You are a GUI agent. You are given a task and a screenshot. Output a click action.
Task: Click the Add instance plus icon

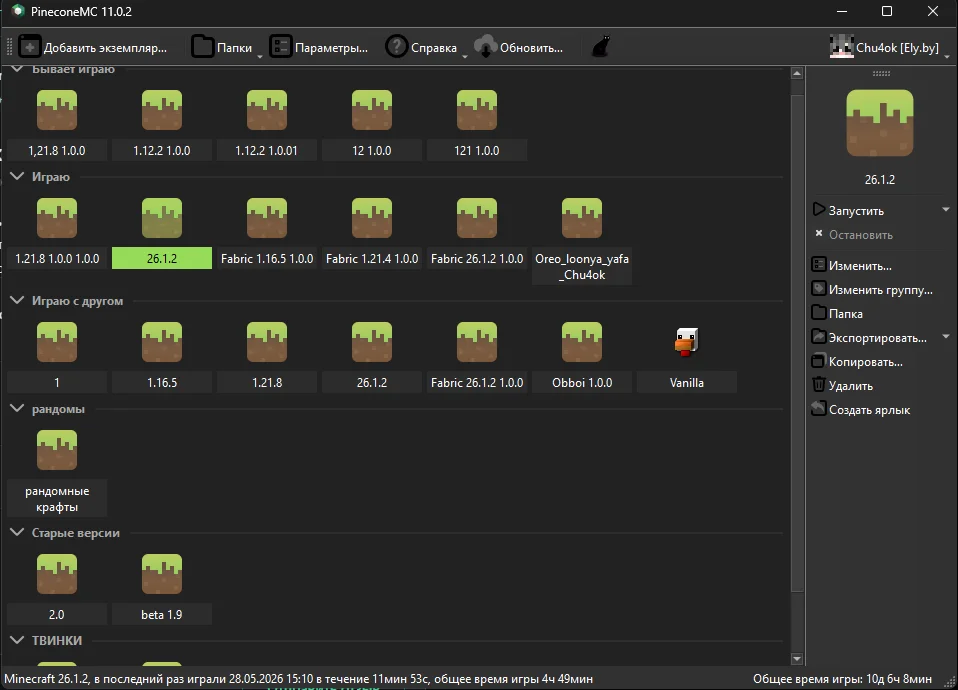pos(29,47)
